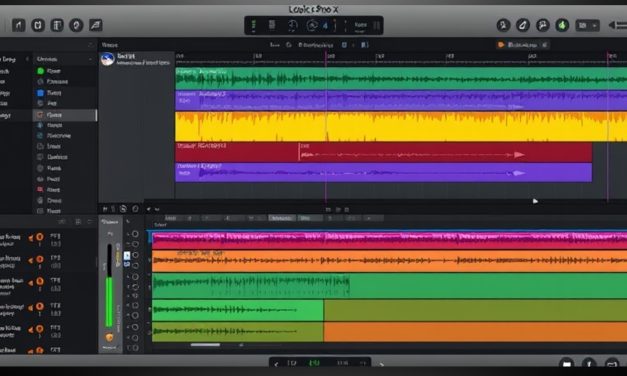Click the green readout in the bottom transport bar

coord(314,363)
